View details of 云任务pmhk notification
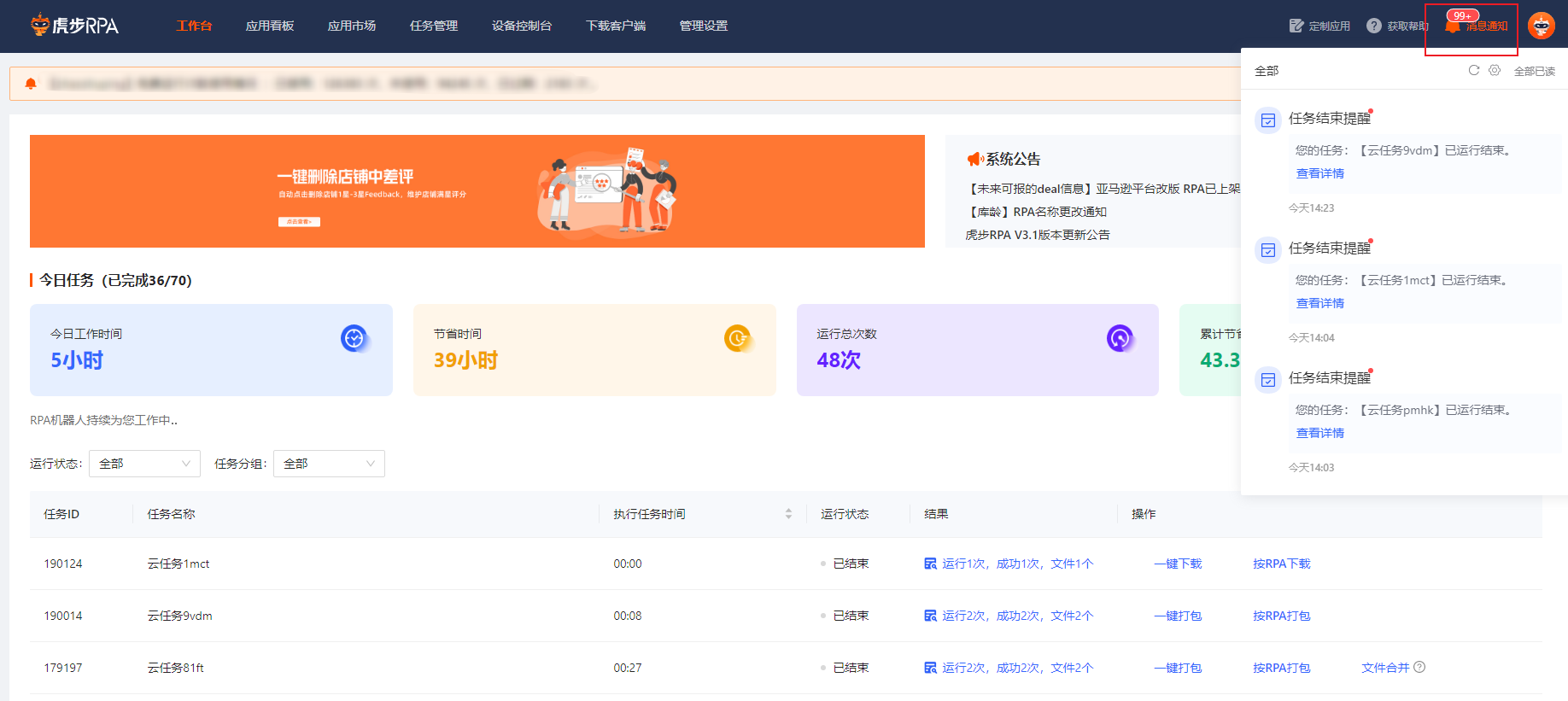This screenshot has height=701, width=1568. click(x=1320, y=433)
